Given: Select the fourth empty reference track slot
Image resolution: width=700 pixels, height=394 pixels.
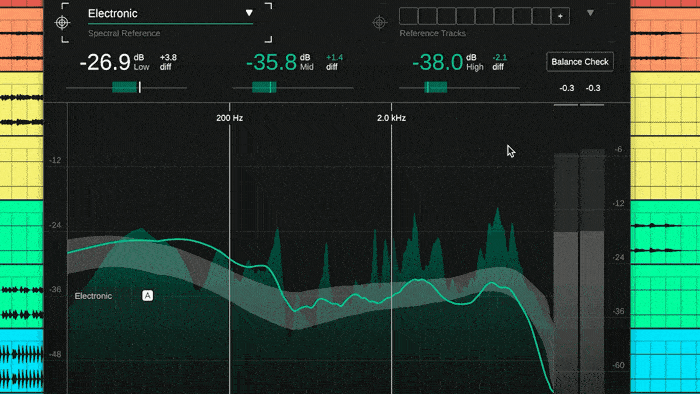Looking at the screenshot, I should point(465,16).
